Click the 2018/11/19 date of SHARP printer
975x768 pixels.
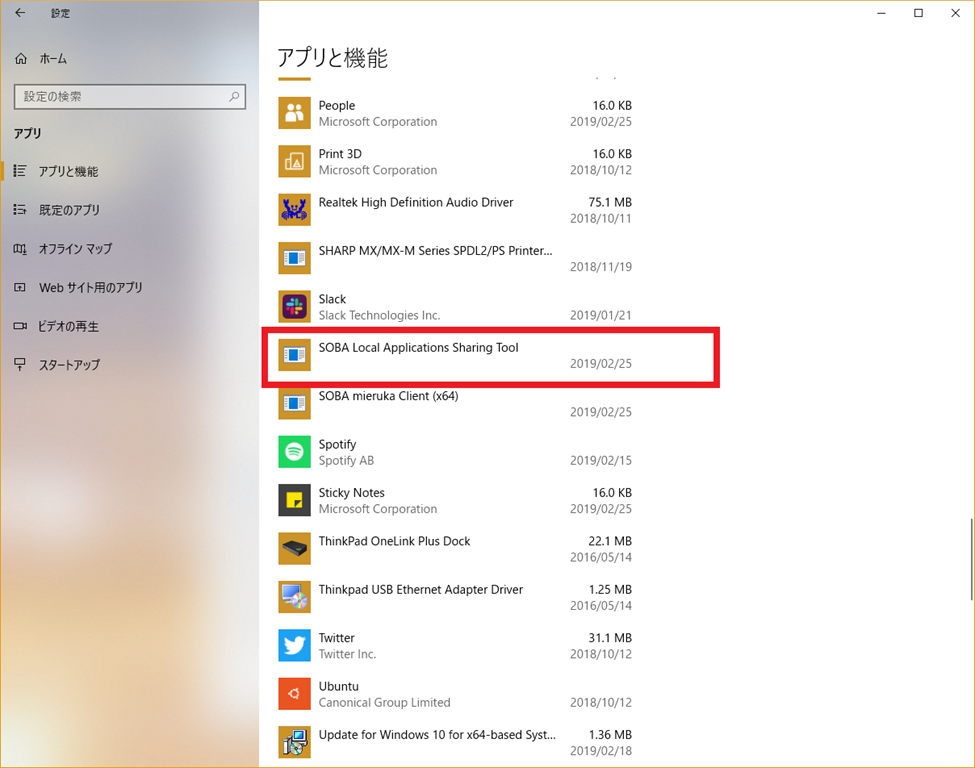click(x=601, y=267)
